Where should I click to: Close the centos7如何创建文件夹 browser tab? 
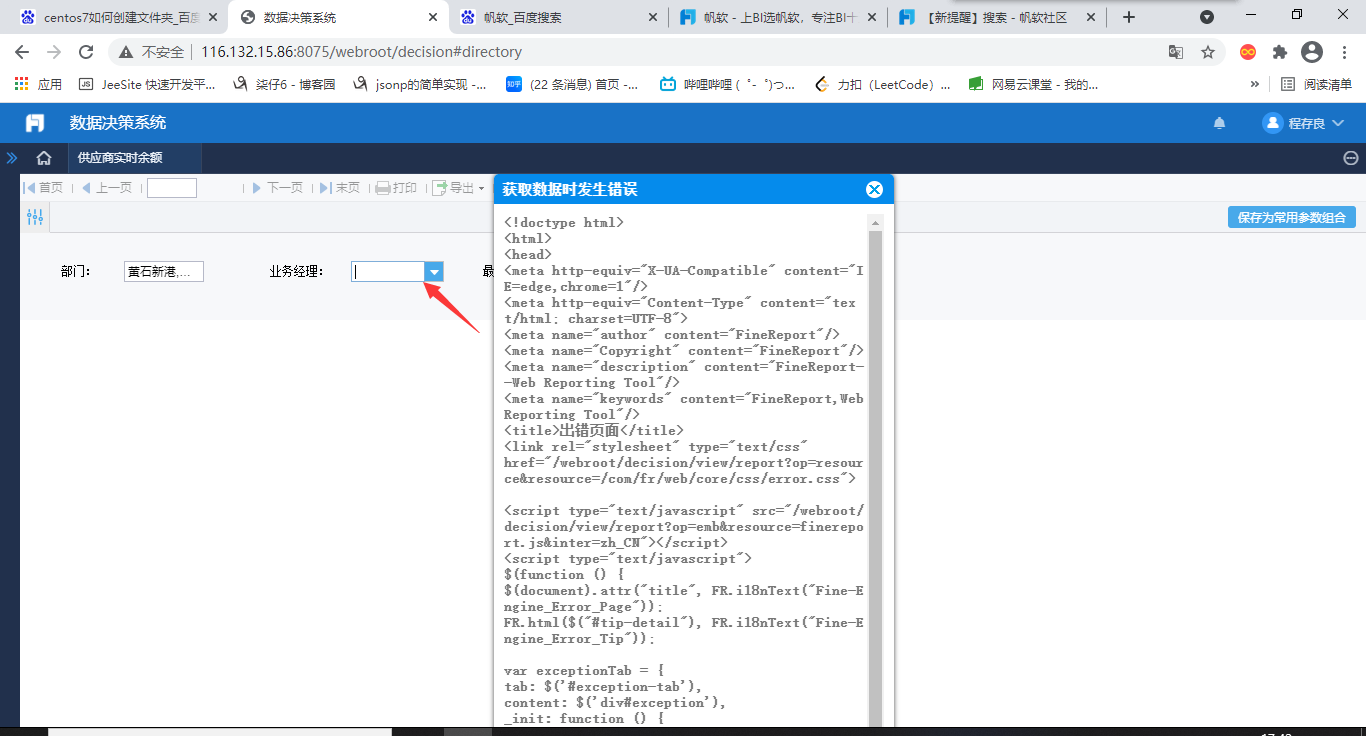tap(213, 17)
